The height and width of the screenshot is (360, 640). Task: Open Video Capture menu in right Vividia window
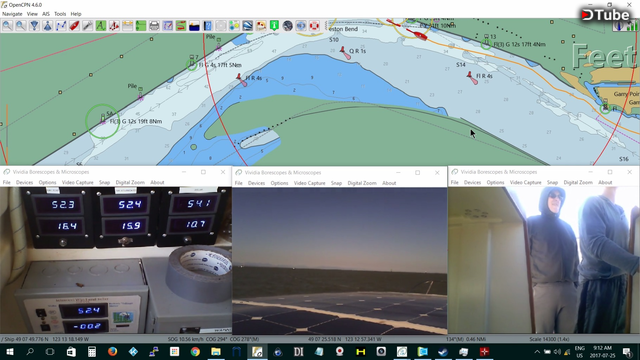coord(525,182)
